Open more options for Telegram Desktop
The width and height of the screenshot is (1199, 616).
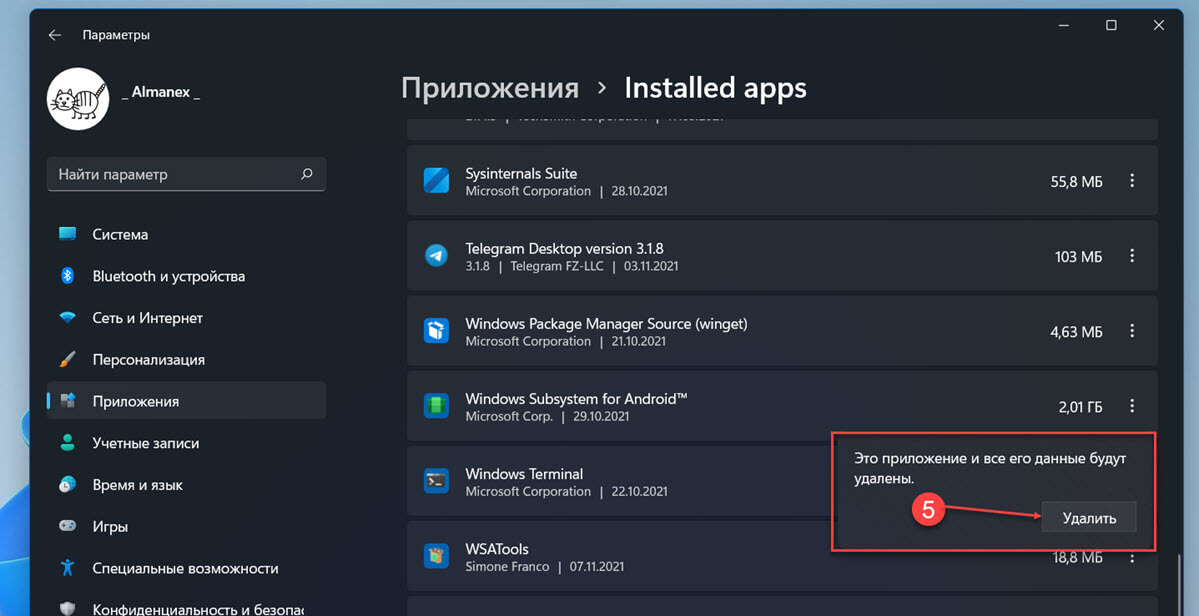(1132, 256)
